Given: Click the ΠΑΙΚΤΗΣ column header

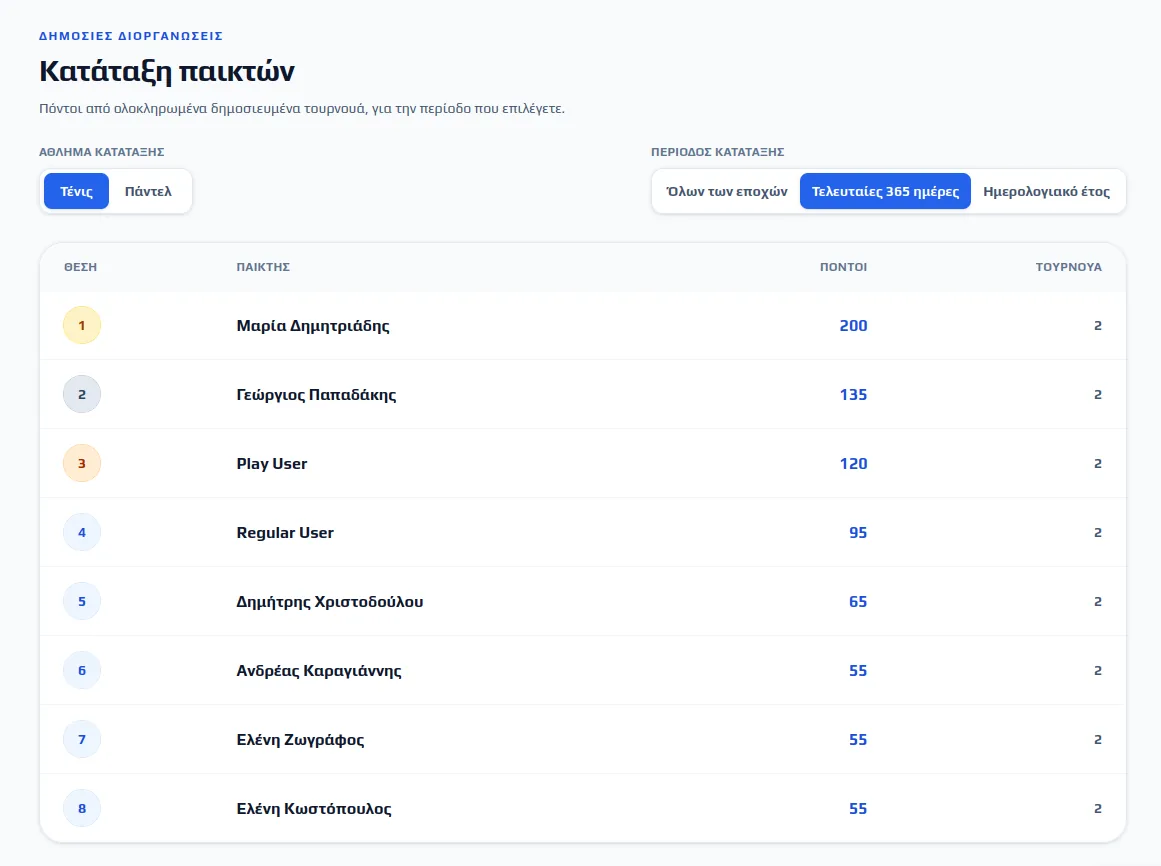Looking at the screenshot, I should [263, 267].
